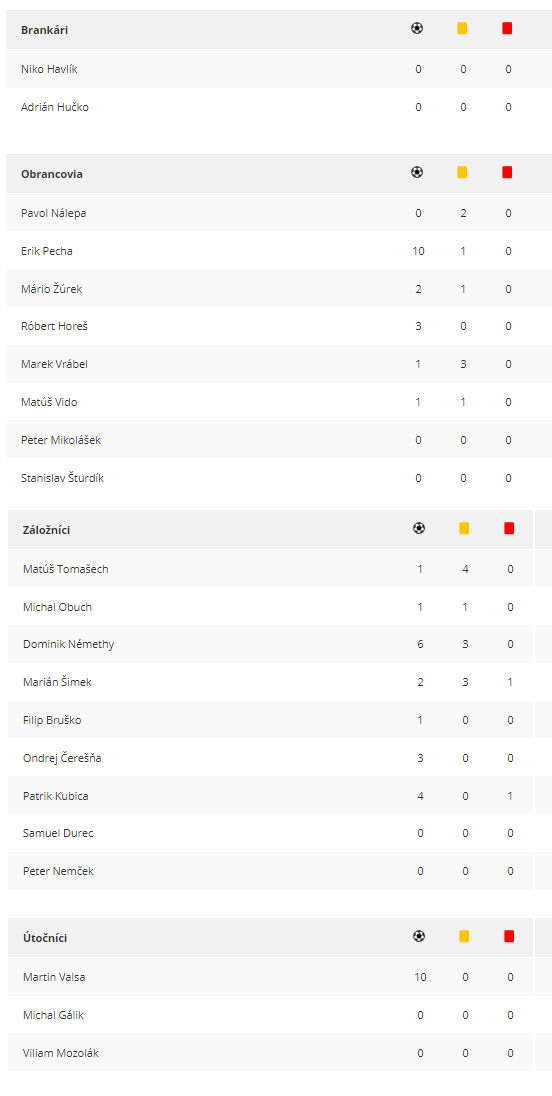552x1096 pixels.
Task: Click Marek Vrábel's name
Action: tap(55, 364)
